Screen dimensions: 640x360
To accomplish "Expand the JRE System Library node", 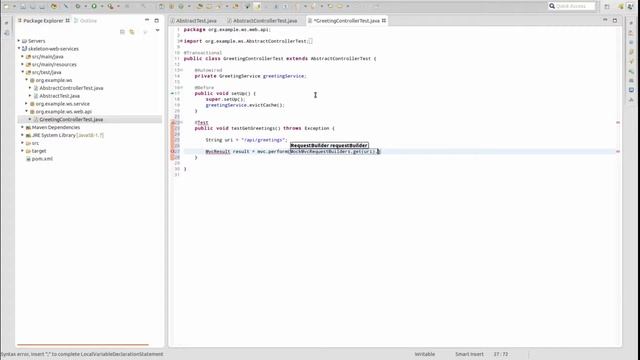I will [x=23, y=135].
